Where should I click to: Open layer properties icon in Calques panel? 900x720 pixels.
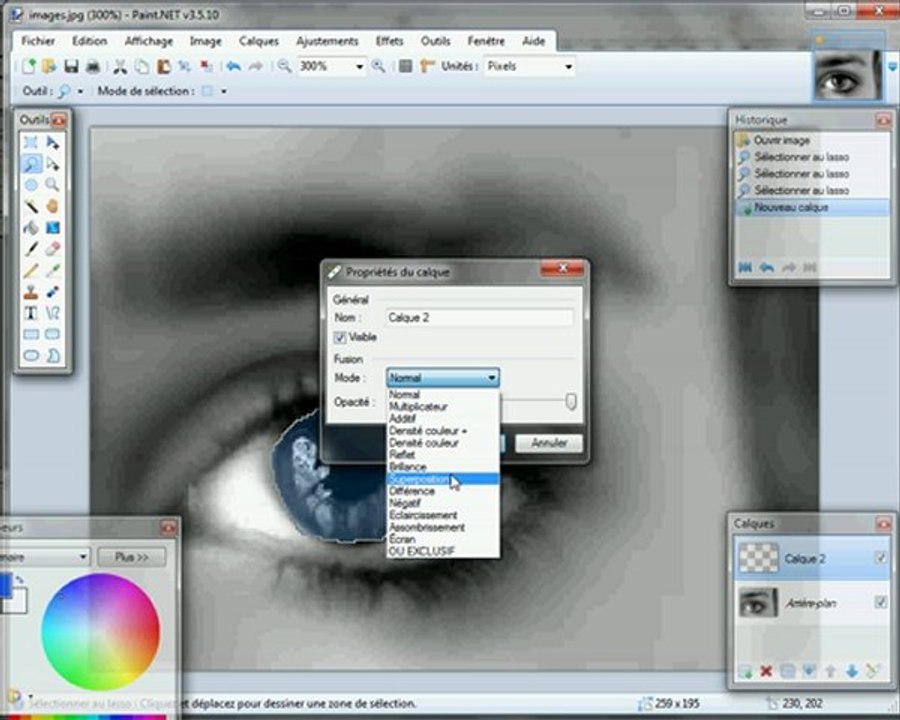(x=873, y=671)
